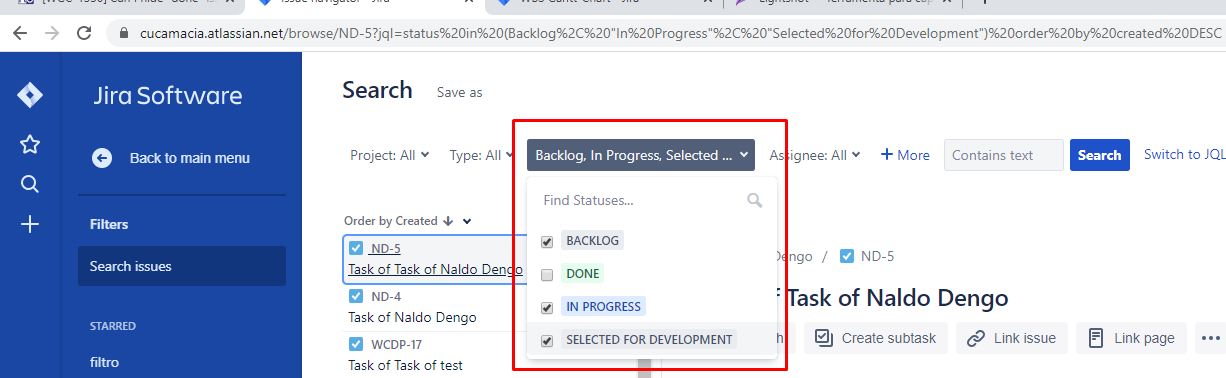This screenshot has height=378, width=1226.
Task: Click the Back to main menu arrow icon
Action: click(x=101, y=158)
